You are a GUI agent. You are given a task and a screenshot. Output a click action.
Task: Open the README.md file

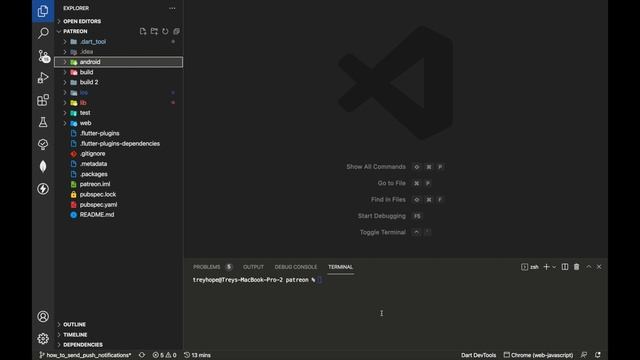coord(118,215)
